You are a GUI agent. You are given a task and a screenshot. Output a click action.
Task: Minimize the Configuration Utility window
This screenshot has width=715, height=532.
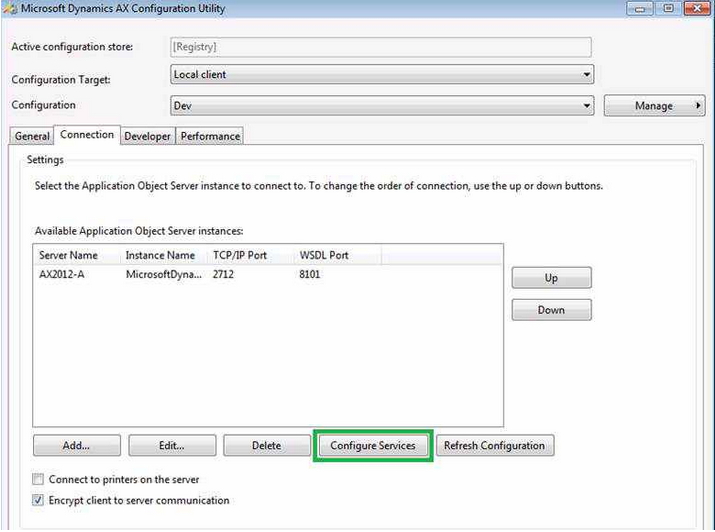pos(640,9)
